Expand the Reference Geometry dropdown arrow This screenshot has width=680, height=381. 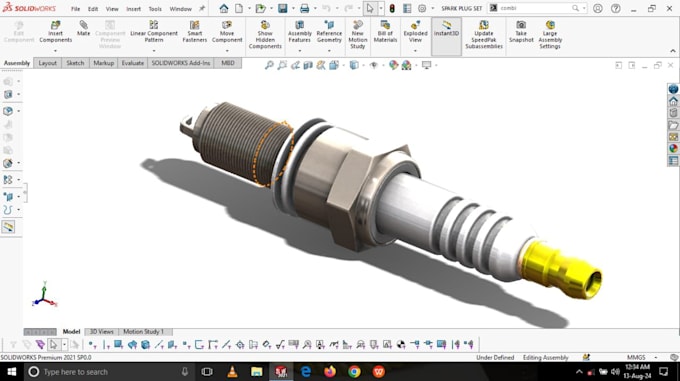click(x=329, y=51)
